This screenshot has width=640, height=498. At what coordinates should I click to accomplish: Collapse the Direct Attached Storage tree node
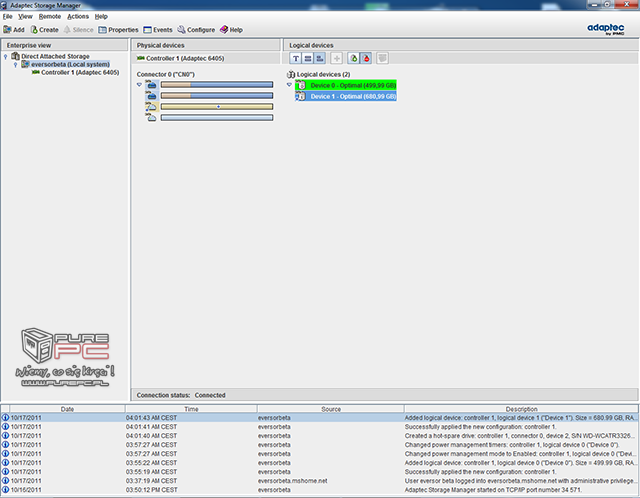(5, 56)
